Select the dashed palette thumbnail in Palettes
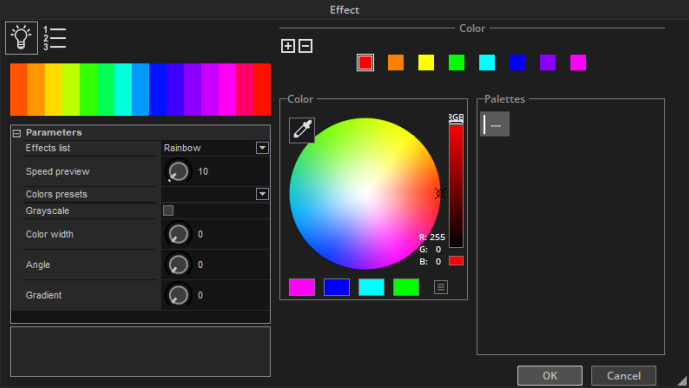The height and width of the screenshot is (388, 689). pyautogui.click(x=495, y=124)
